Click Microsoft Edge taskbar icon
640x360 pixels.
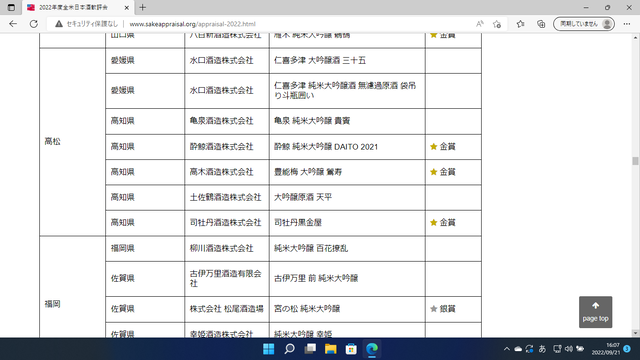(372, 349)
